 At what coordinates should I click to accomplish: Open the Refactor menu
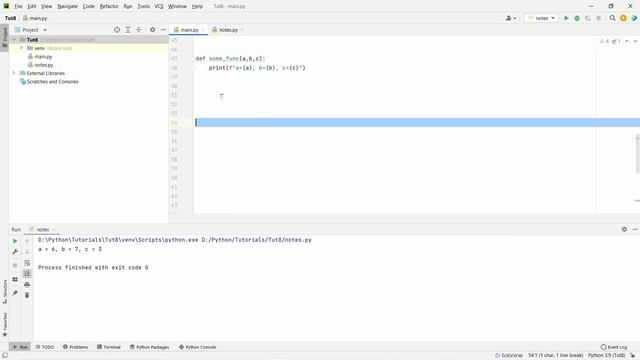click(x=109, y=6)
